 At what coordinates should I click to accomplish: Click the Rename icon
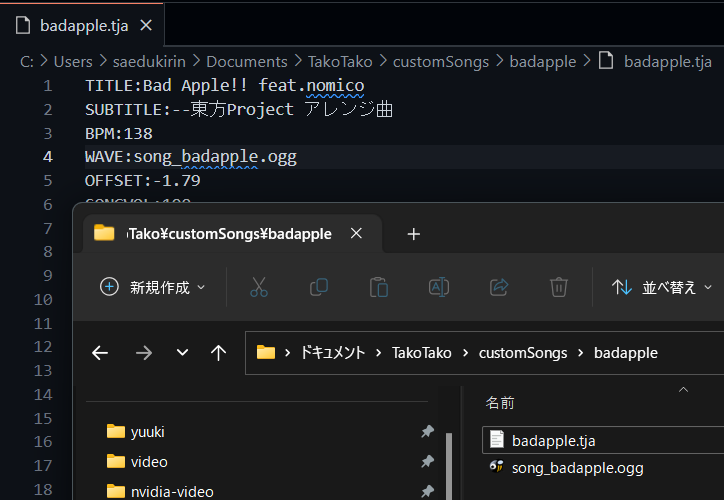point(439,287)
